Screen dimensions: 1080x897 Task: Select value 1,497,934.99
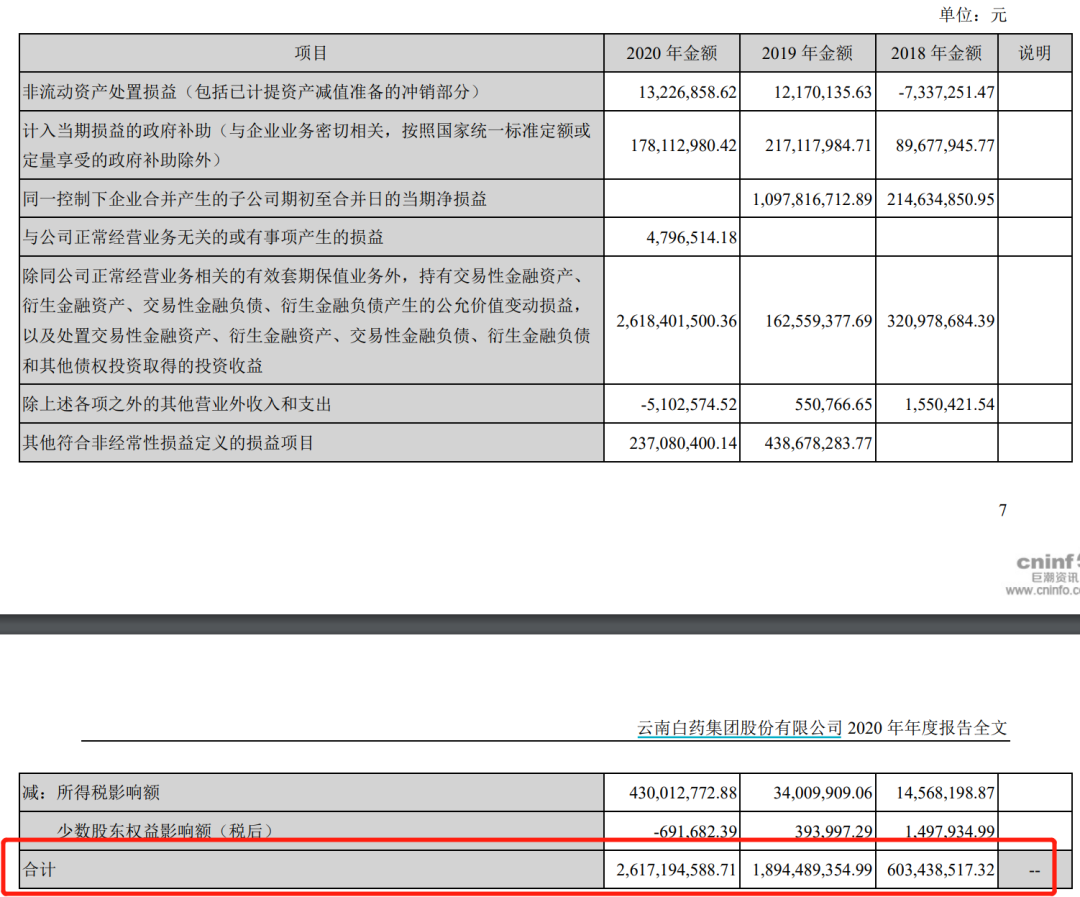click(x=950, y=832)
